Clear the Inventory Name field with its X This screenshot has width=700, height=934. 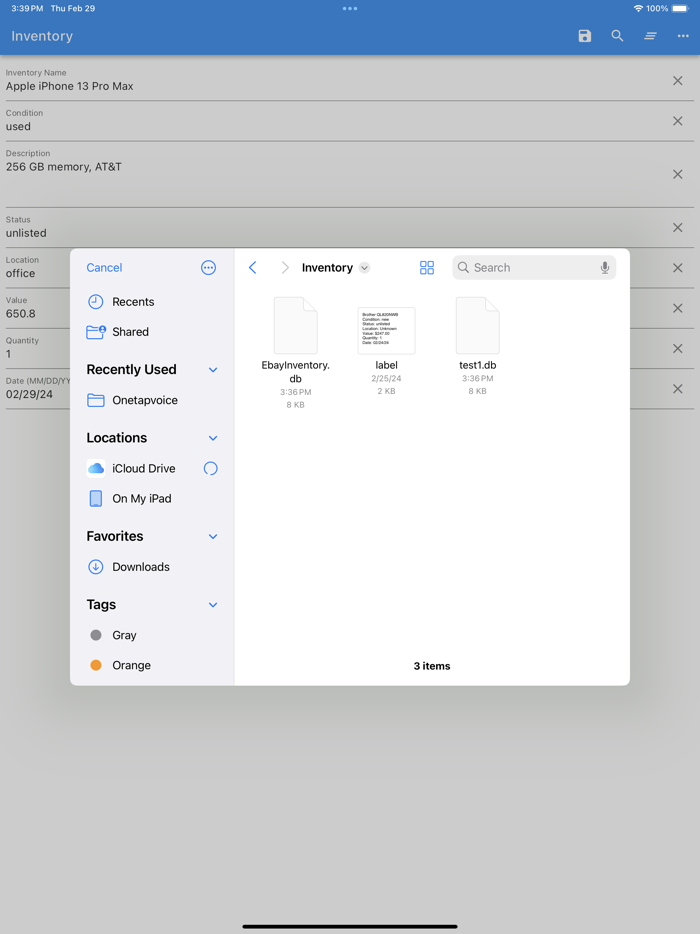coord(677,80)
